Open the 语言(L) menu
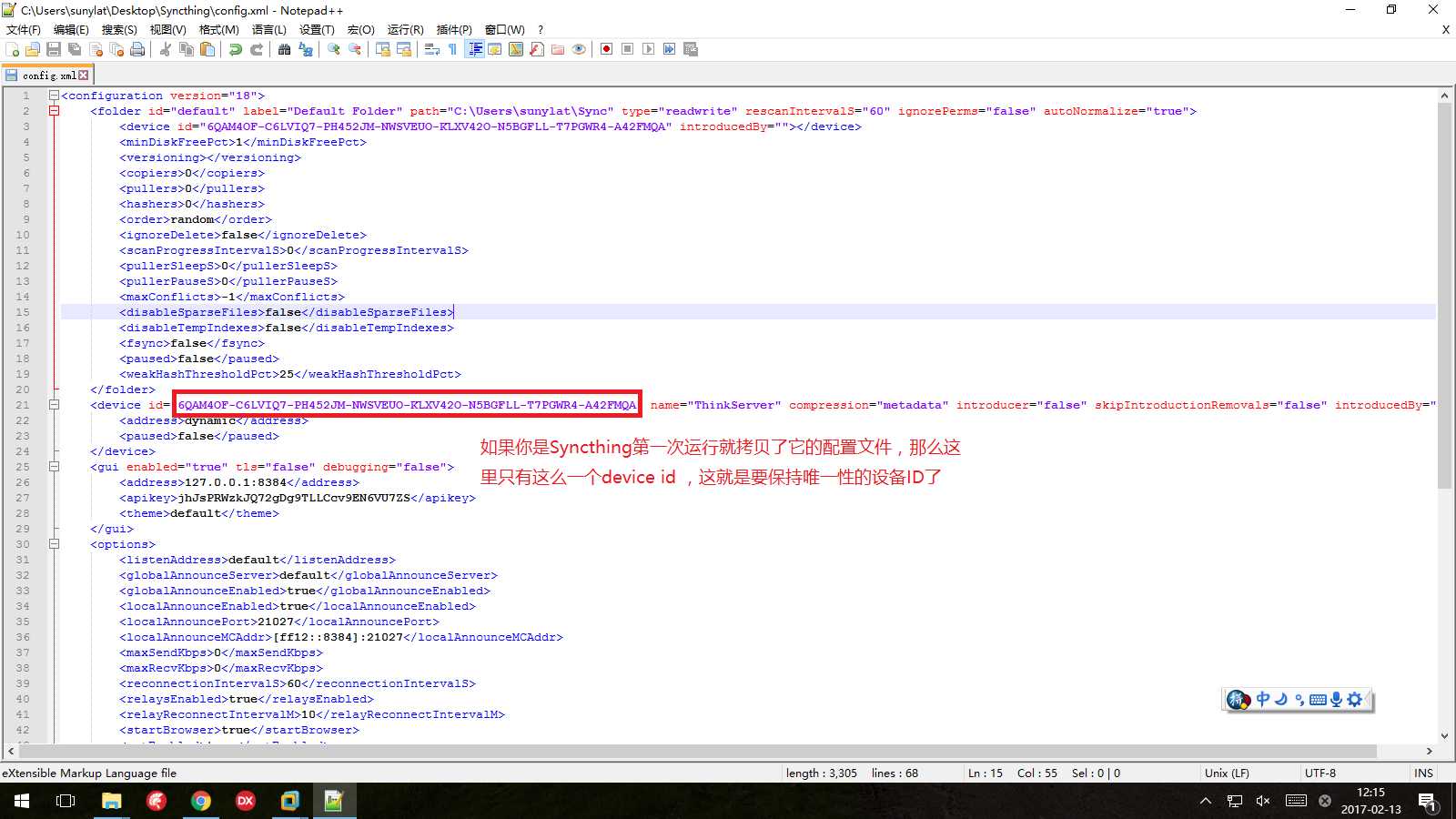The image size is (1456, 819). pyautogui.click(x=268, y=29)
